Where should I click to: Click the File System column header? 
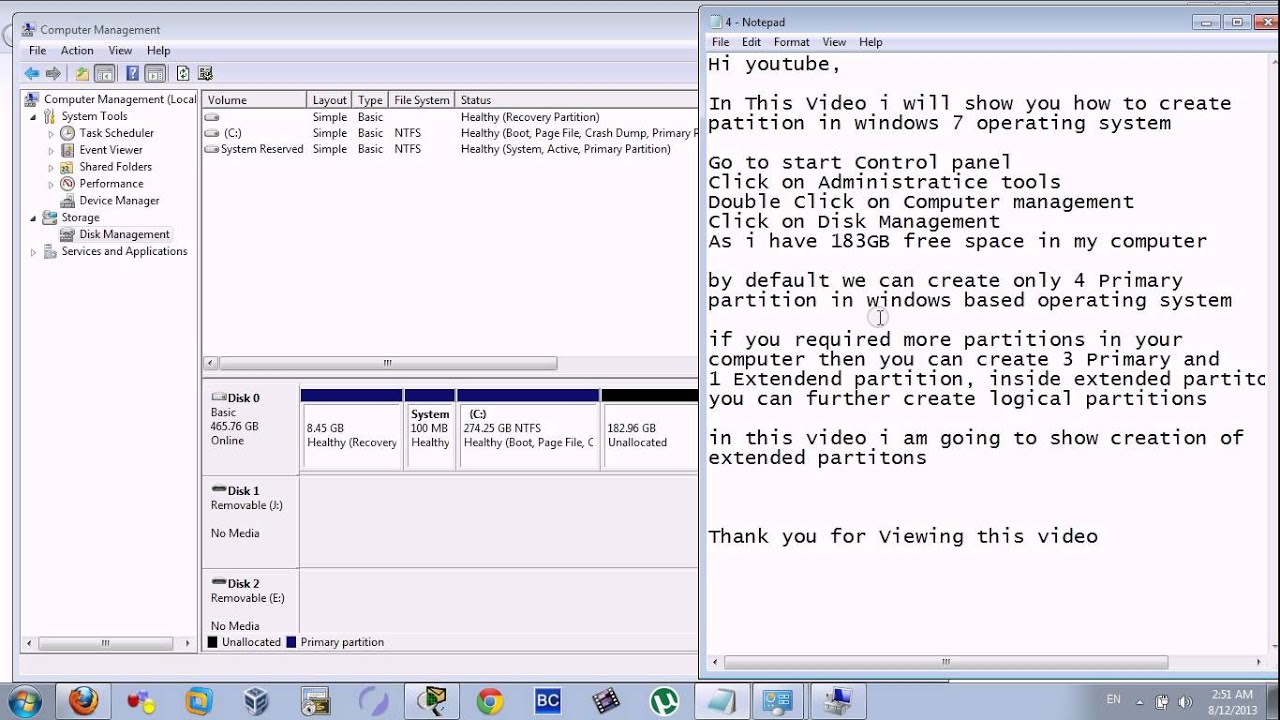pyautogui.click(x=421, y=100)
